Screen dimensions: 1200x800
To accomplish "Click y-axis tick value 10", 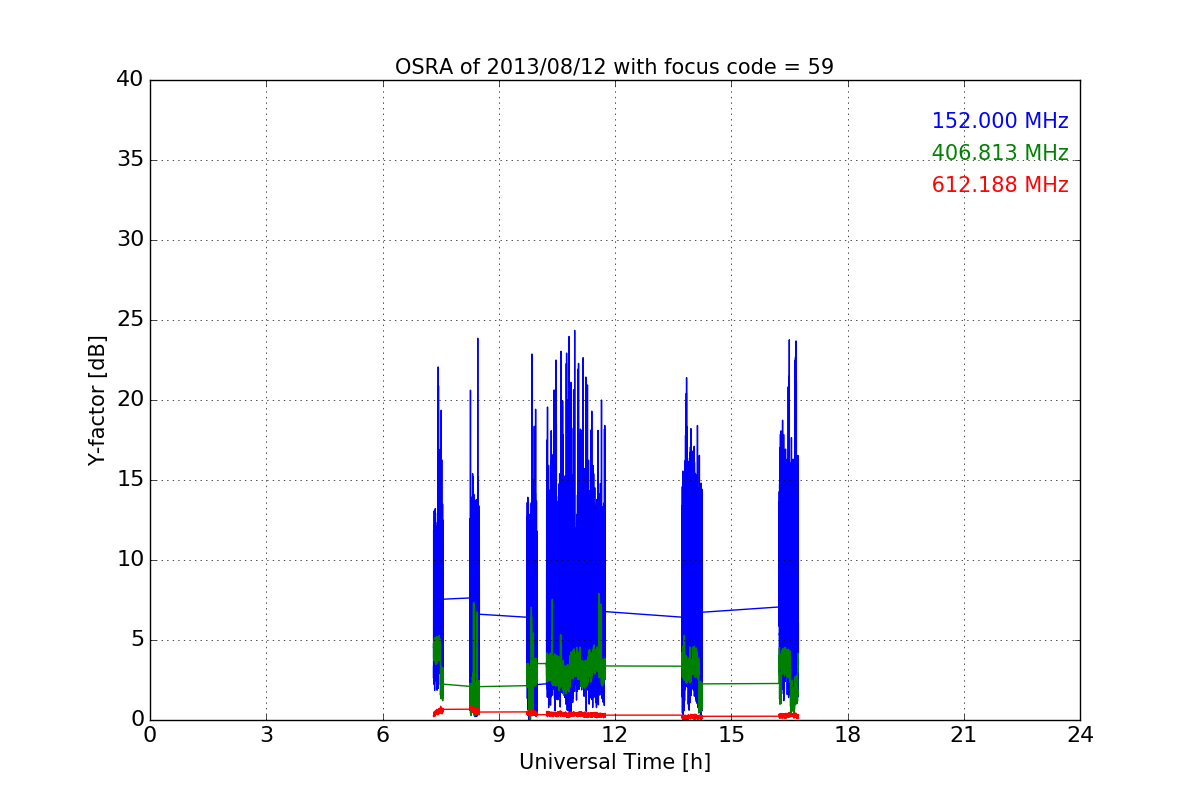I will (130, 560).
